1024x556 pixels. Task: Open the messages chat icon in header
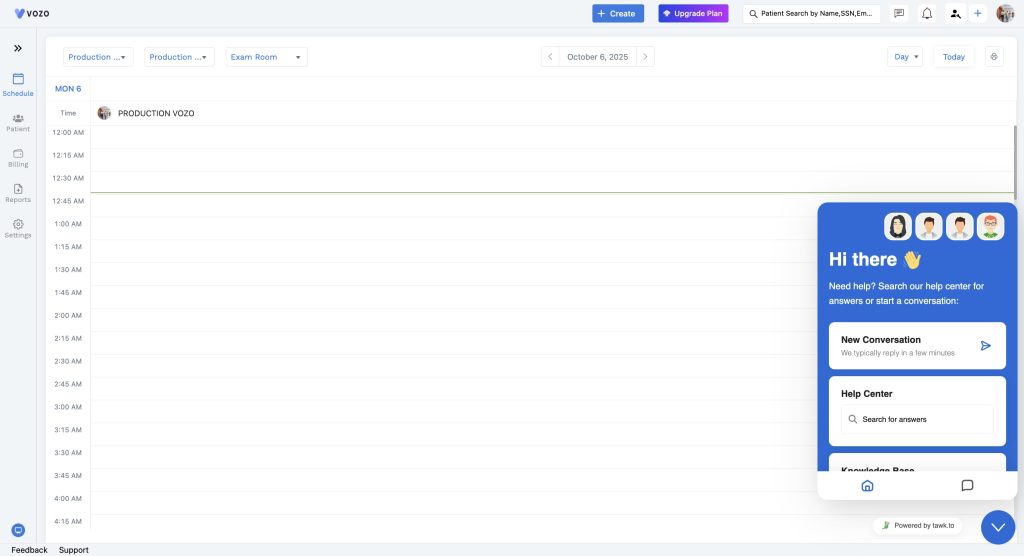899,13
